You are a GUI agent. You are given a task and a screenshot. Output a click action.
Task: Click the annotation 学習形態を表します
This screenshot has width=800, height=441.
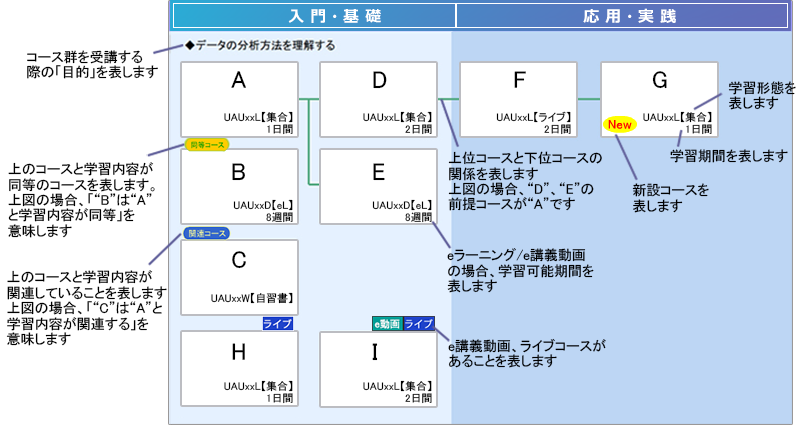(761, 95)
